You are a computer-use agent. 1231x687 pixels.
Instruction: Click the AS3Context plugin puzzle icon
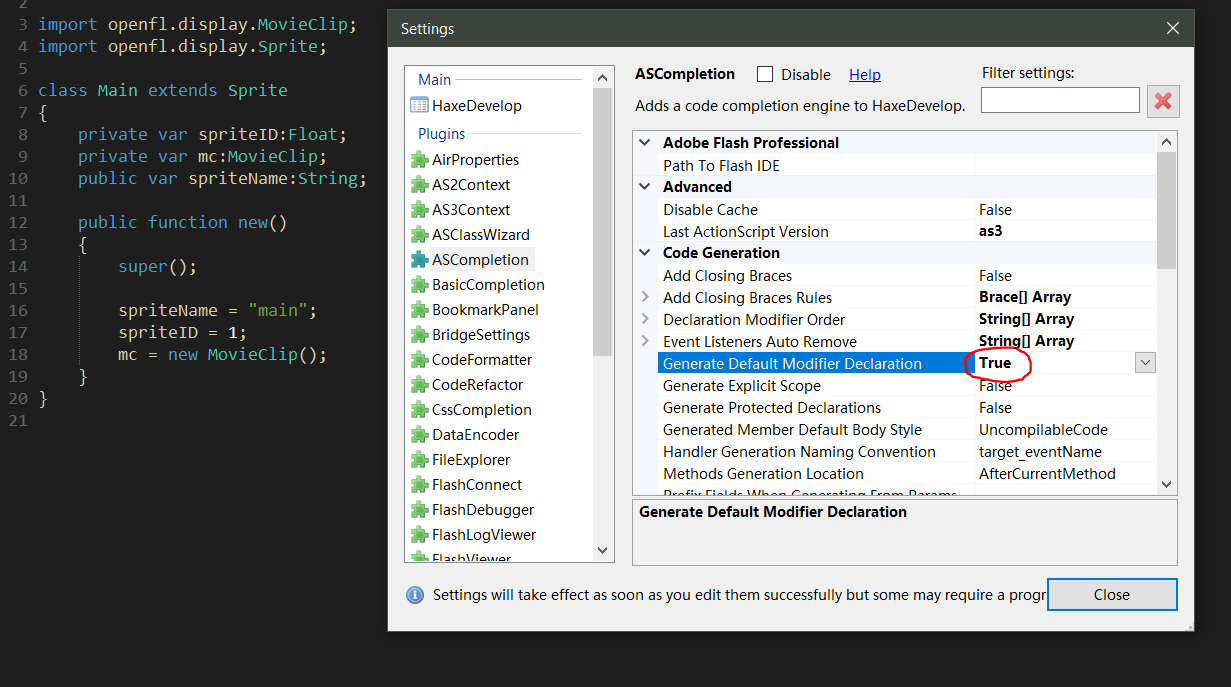click(x=419, y=210)
